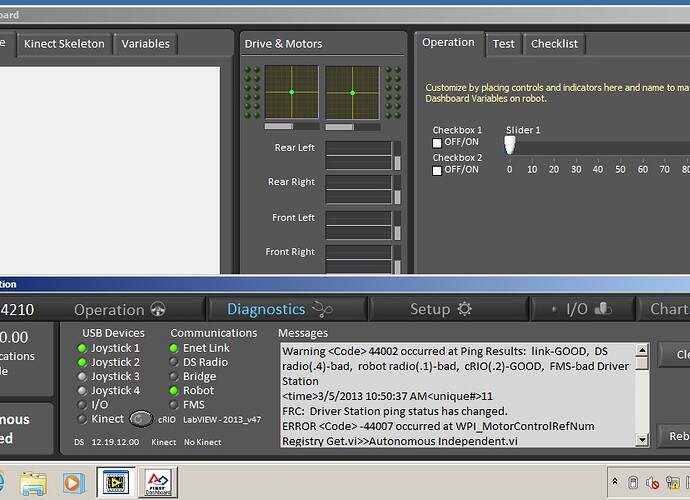690x500 pixels.
Task: Toggle Checkbox 1 OFF/ON
Action: point(437,143)
